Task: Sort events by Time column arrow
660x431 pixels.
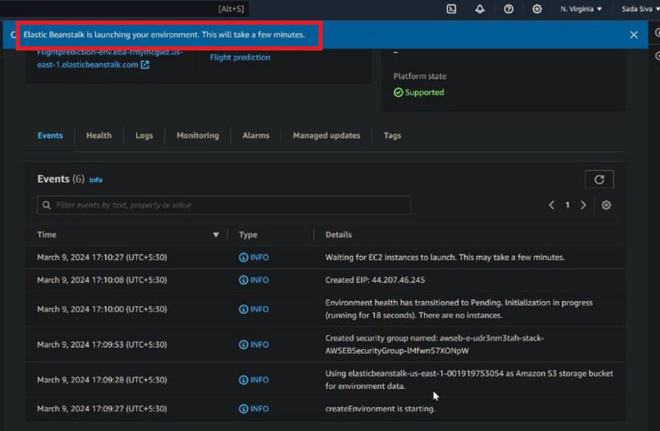Action: click(x=216, y=235)
